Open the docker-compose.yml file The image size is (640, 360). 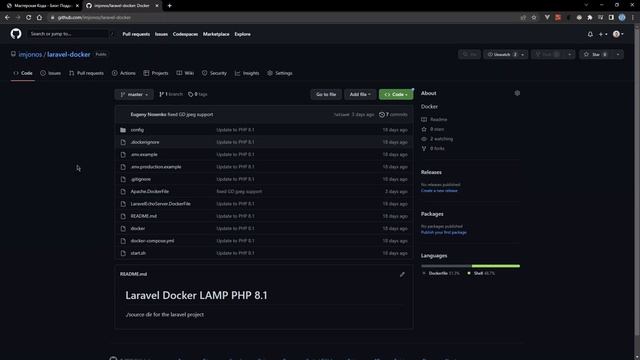[152, 241]
